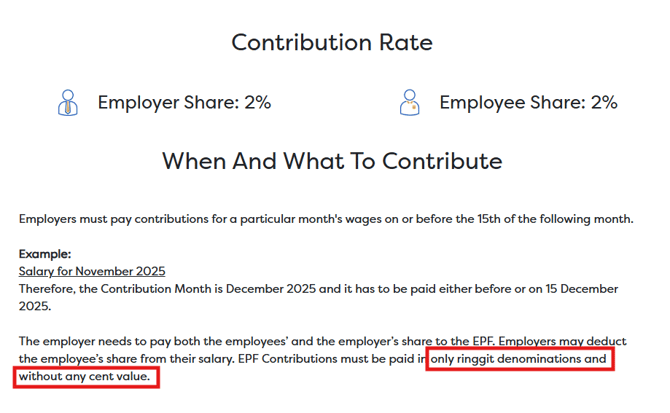Click the "2%" value beside Employer Share
The width and height of the screenshot is (670, 413).
coord(257,102)
